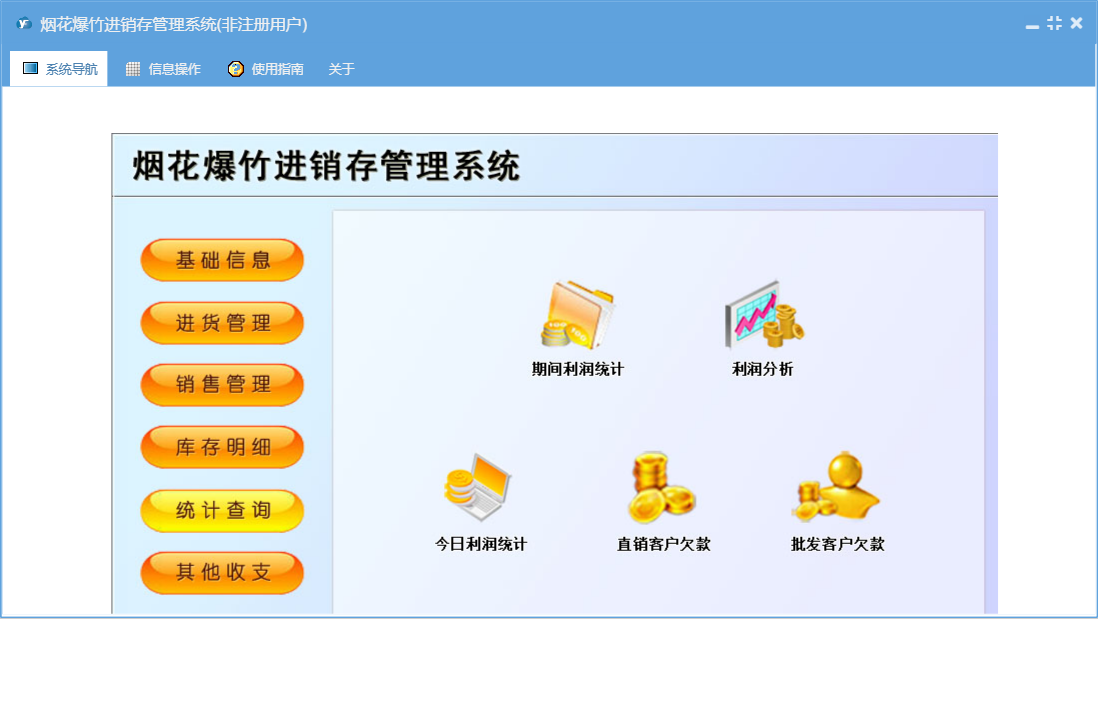Click the grid icon beside 信息操作
This screenshot has width=1098, height=728.
pos(133,69)
